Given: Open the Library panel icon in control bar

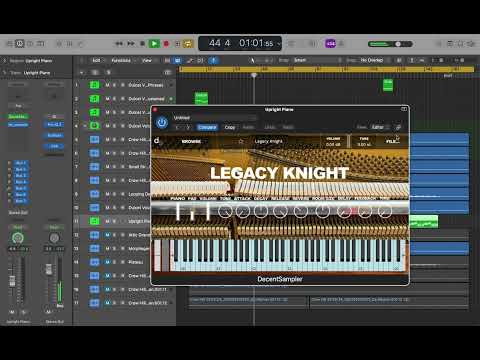Looking at the screenshot, I should click(10, 44).
